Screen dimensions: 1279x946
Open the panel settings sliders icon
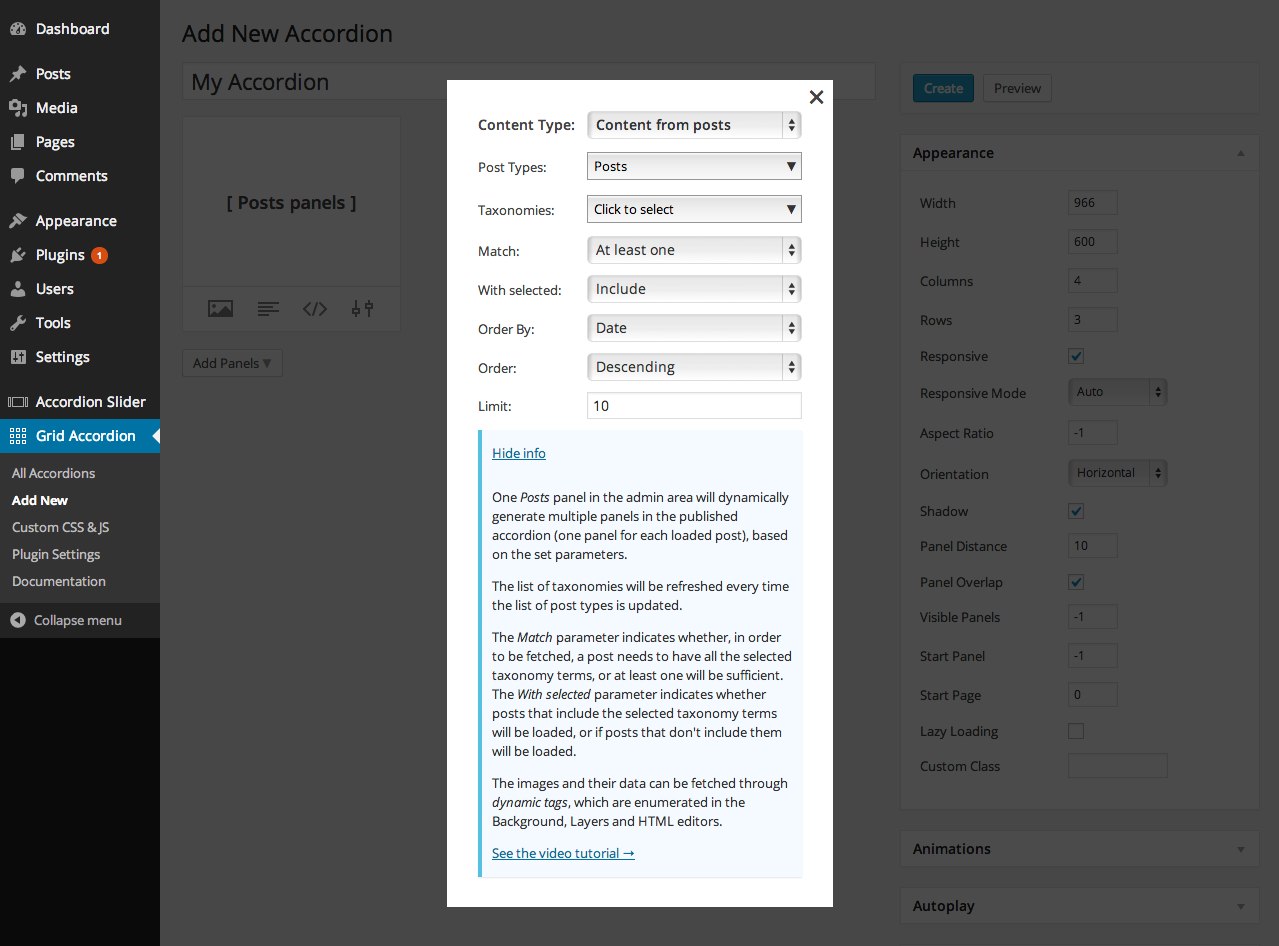click(362, 309)
